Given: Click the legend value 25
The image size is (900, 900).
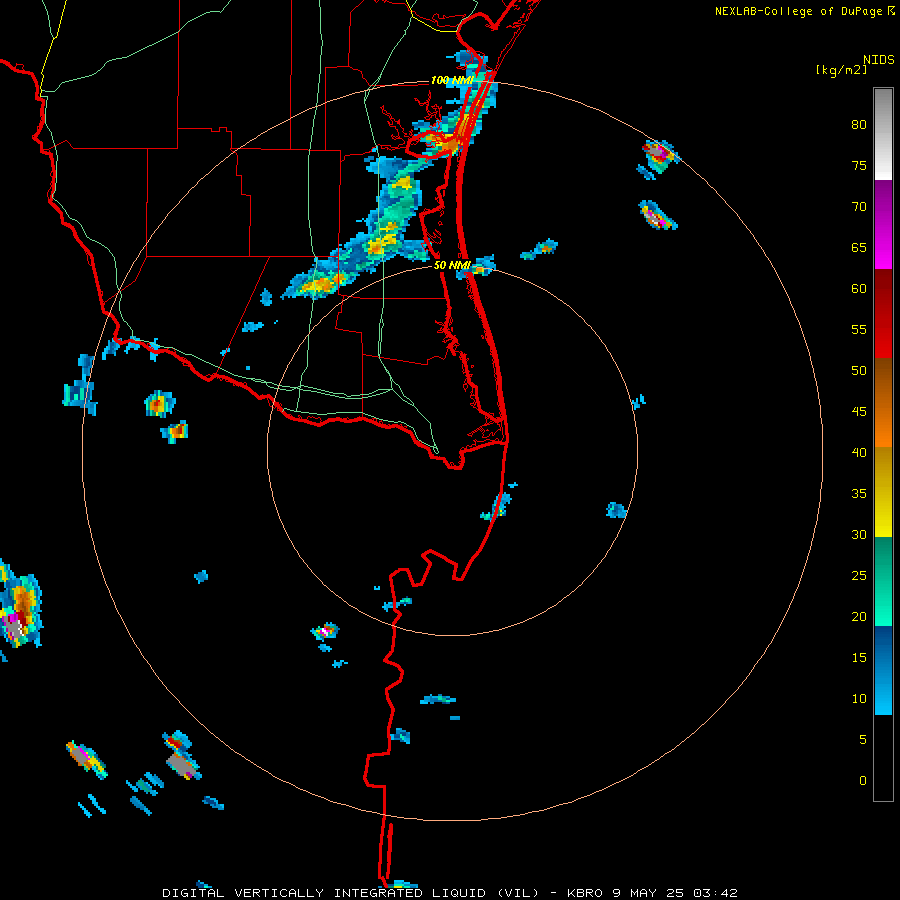Looking at the screenshot, I should tap(859, 576).
